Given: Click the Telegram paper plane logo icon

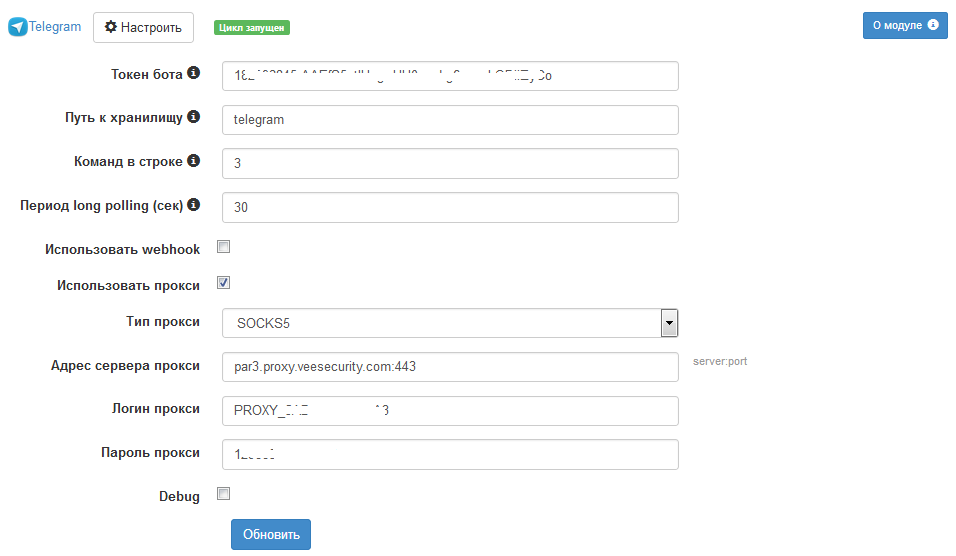Looking at the screenshot, I should coord(18,27).
